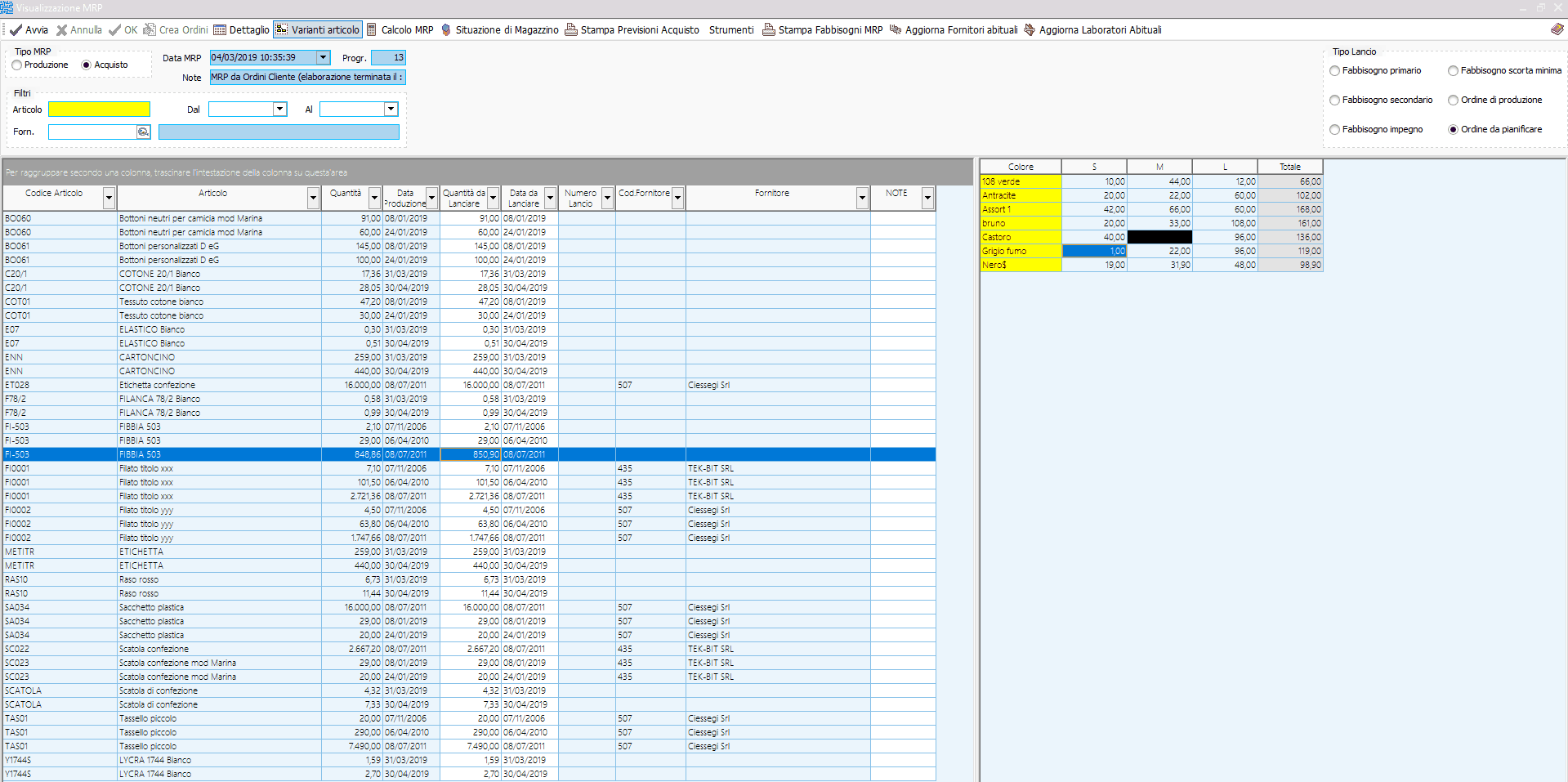Click the Totale column header
Viewport: 1568px width, 782px height.
[x=1290, y=167]
